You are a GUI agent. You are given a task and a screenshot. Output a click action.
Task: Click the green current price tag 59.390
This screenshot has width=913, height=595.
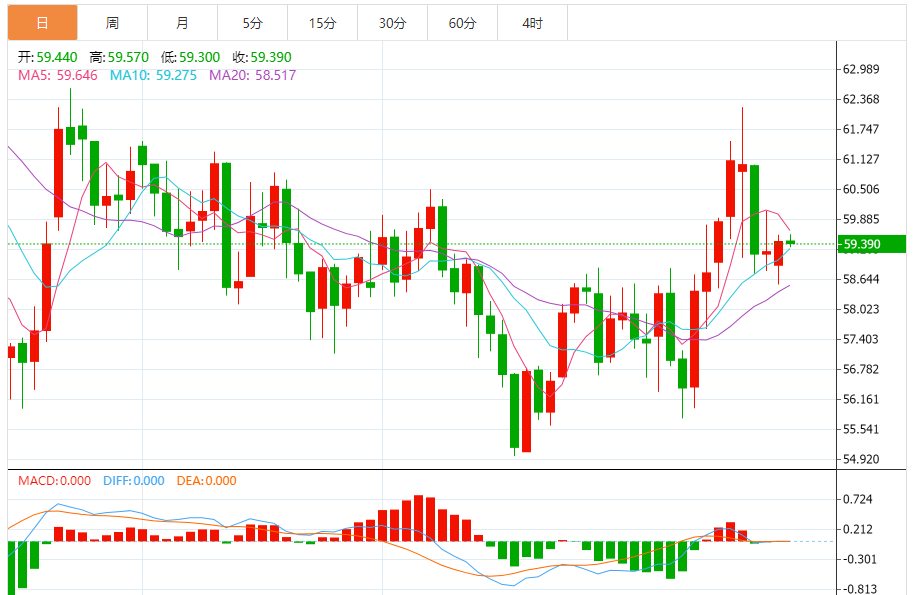[871, 244]
